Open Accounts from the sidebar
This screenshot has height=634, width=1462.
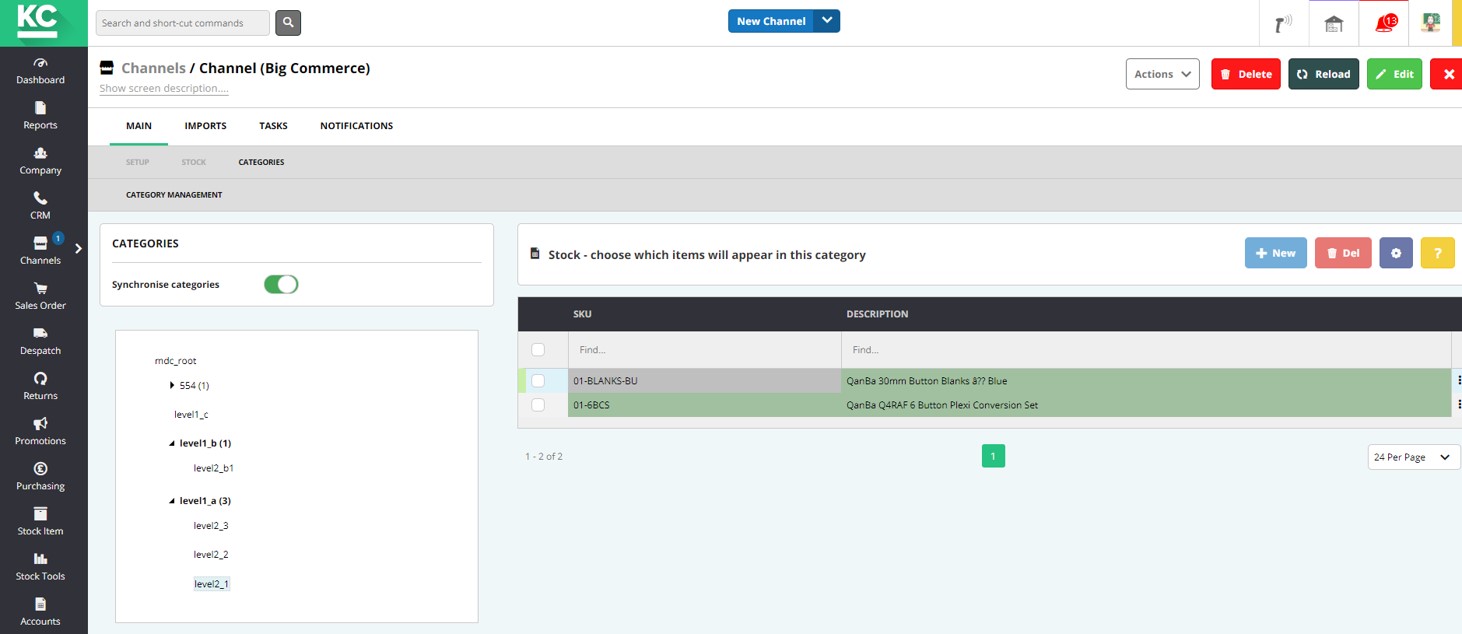40,611
